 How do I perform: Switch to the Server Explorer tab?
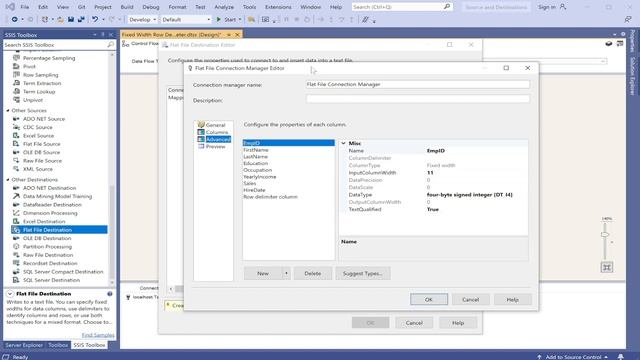coord(24,345)
